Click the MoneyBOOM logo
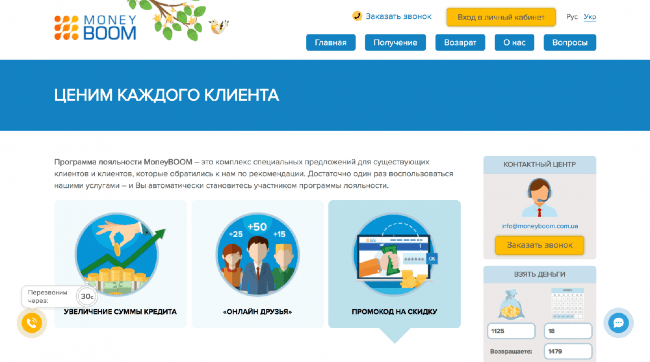This screenshot has width=650, height=362. click(95, 28)
